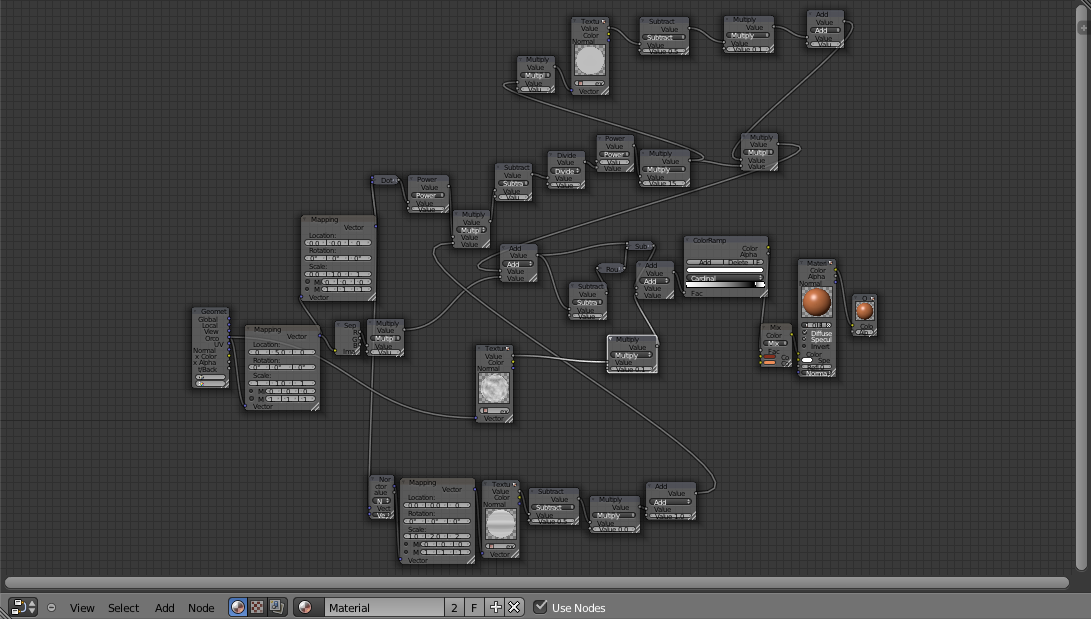Toggle preview icon on Output node header
The width and height of the screenshot is (1091, 619).
(x=873, y=298)
